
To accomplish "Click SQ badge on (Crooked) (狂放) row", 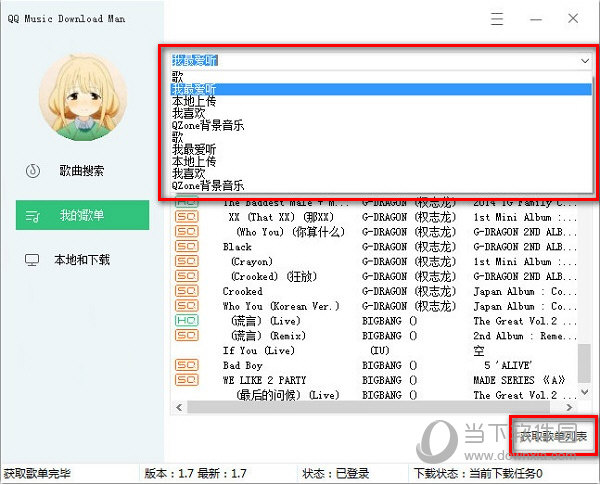I will pos(187,276).
